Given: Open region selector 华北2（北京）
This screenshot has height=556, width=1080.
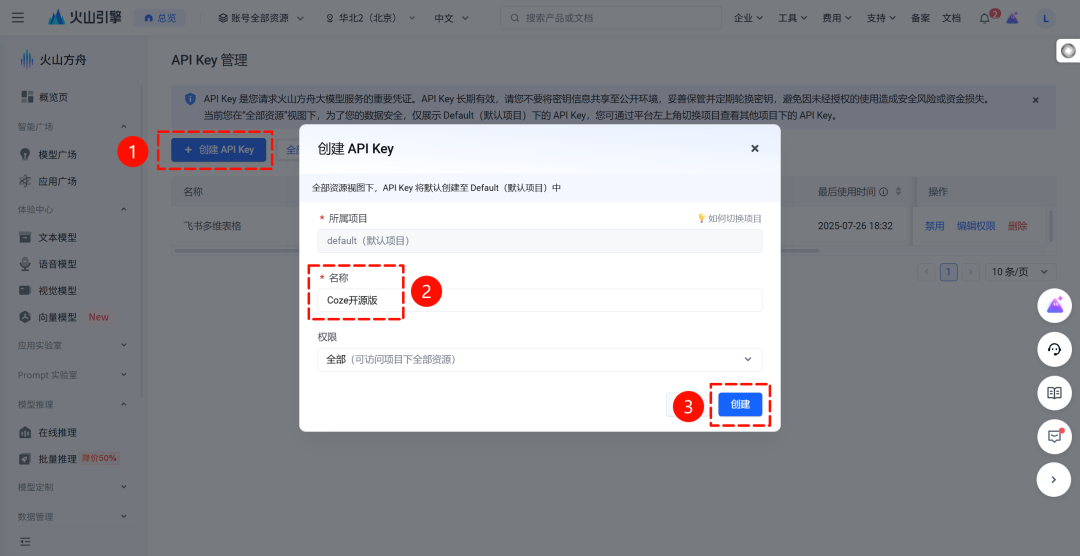Looking at the screenshot, I should [370, 18].
